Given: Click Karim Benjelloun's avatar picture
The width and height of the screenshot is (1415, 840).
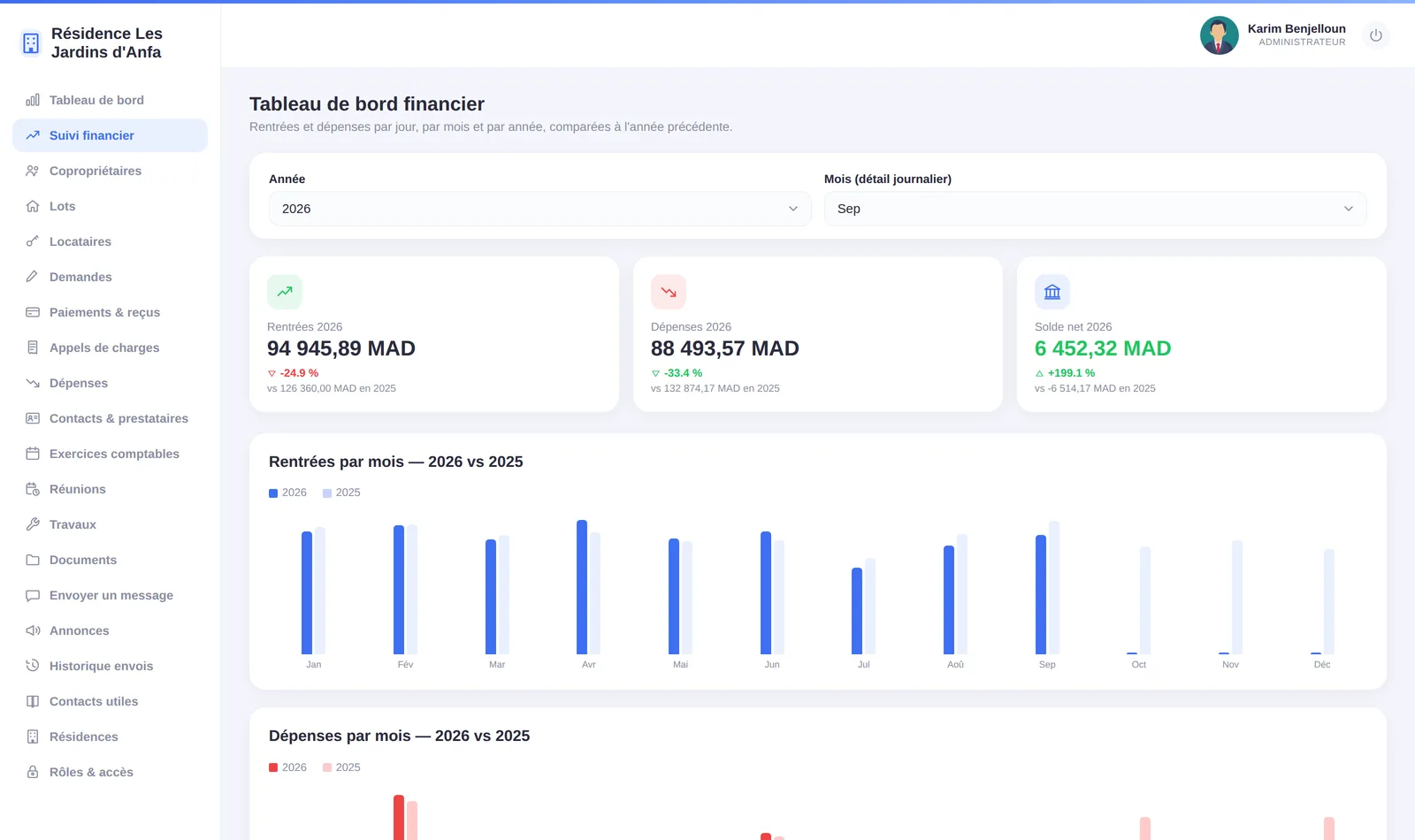Looking at the screenshot, I should (x=1219, y=35).
